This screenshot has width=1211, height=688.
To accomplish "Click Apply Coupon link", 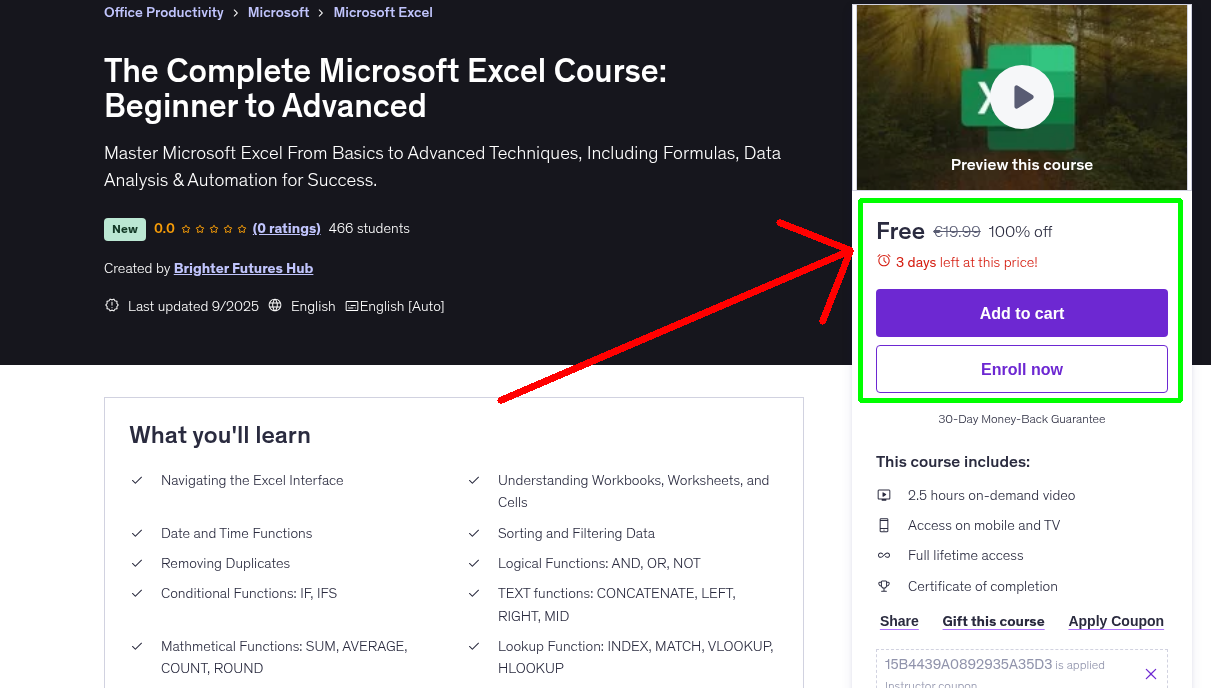I will coord(1116,621).
